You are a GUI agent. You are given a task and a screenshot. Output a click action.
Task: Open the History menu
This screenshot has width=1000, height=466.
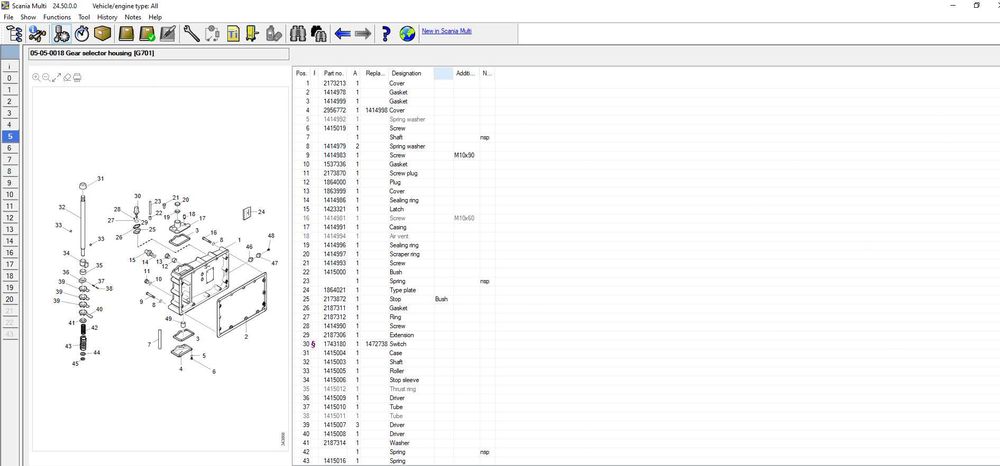click(x=107, y=17)
